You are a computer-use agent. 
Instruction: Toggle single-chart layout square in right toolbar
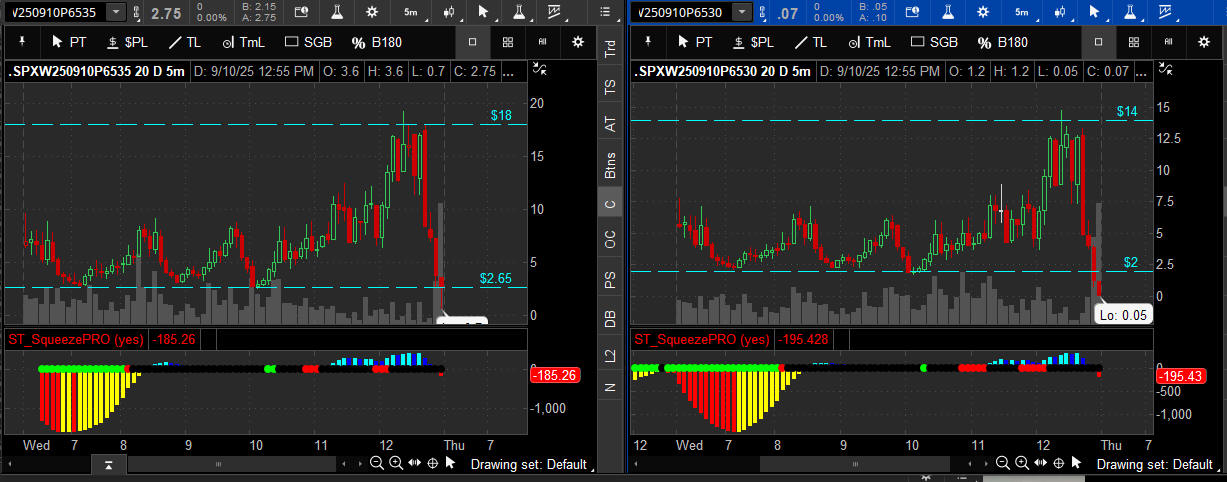(1098, 42)
